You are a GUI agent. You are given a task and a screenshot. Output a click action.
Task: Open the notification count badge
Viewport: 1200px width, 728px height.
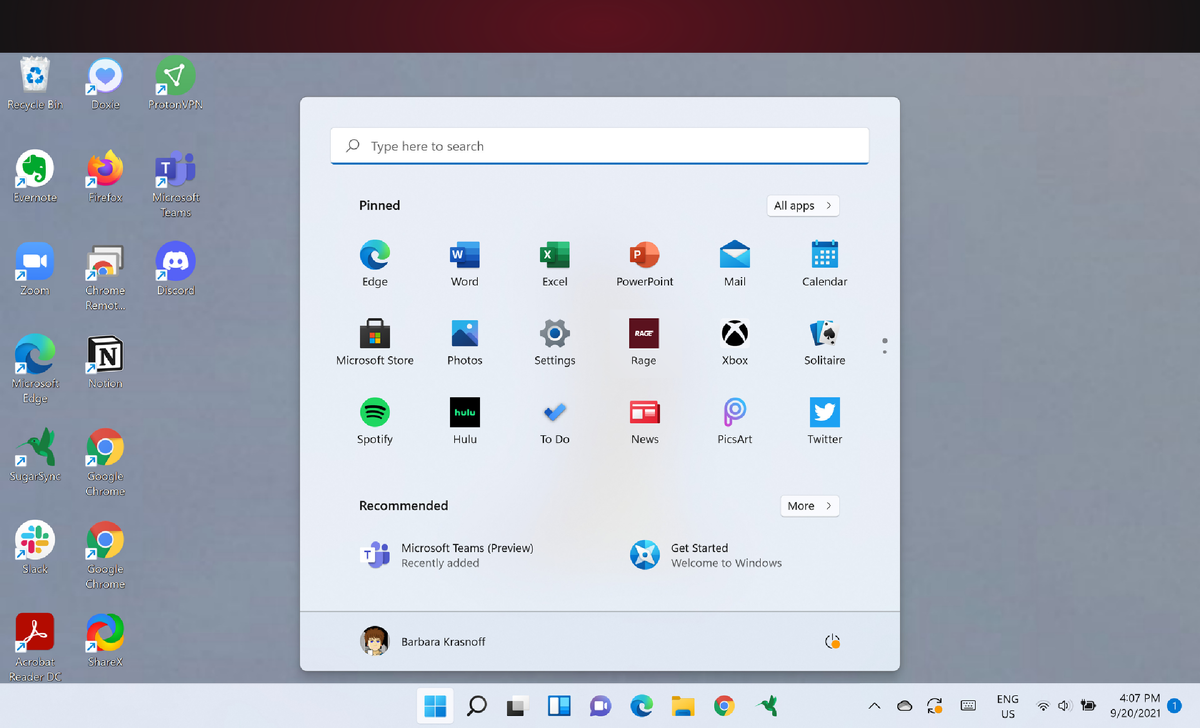1174,706
